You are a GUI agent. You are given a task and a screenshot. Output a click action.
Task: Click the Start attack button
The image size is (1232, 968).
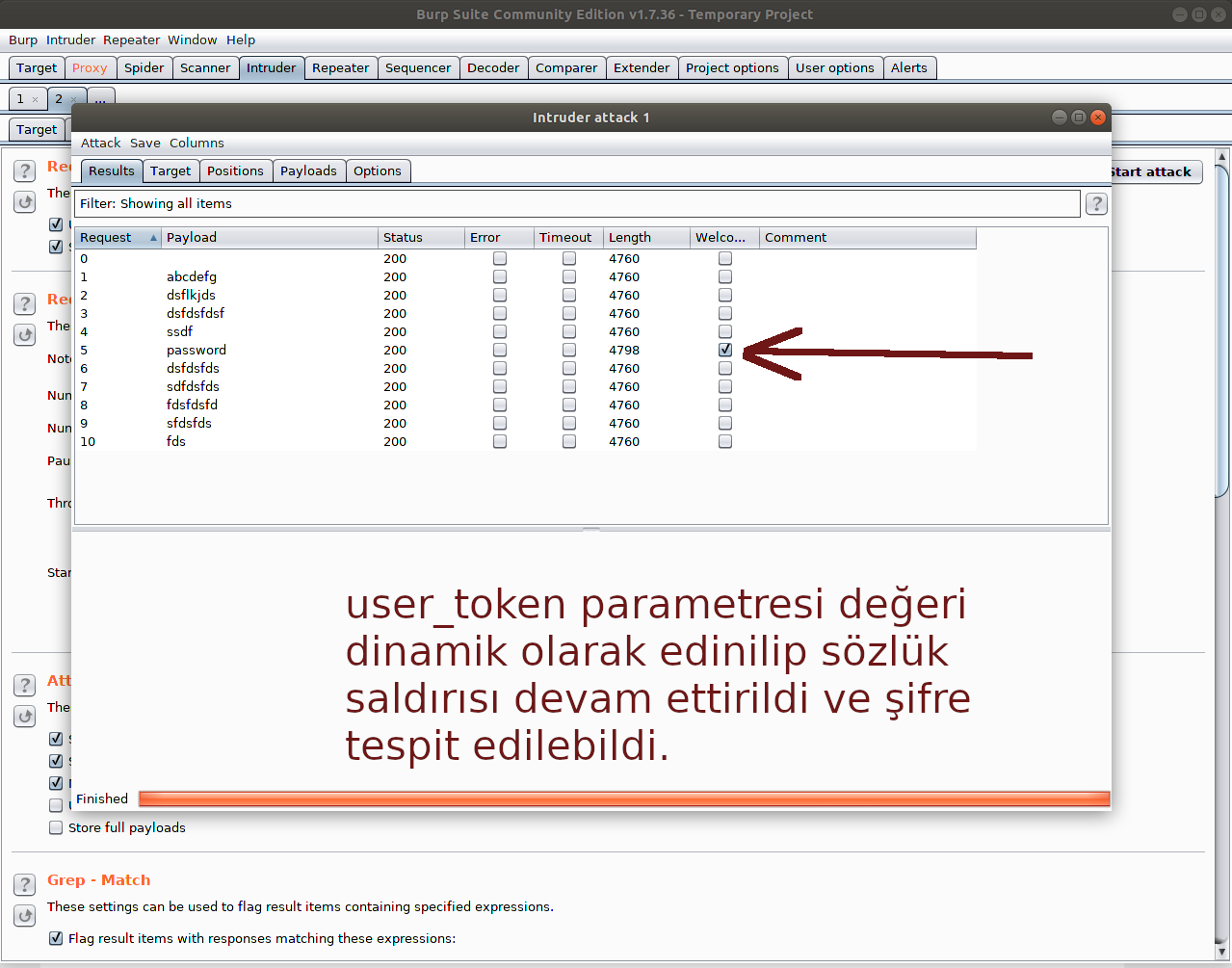click(1154, 171)
